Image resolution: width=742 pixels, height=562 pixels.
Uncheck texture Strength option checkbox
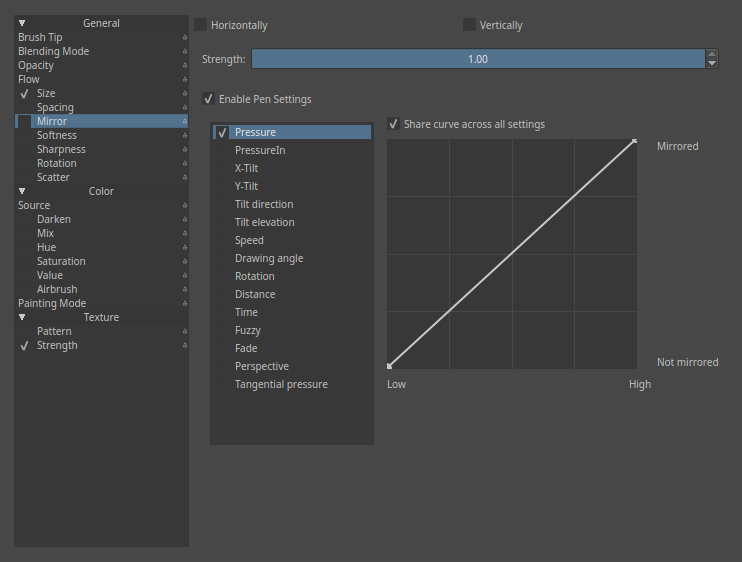pos(25,346)
